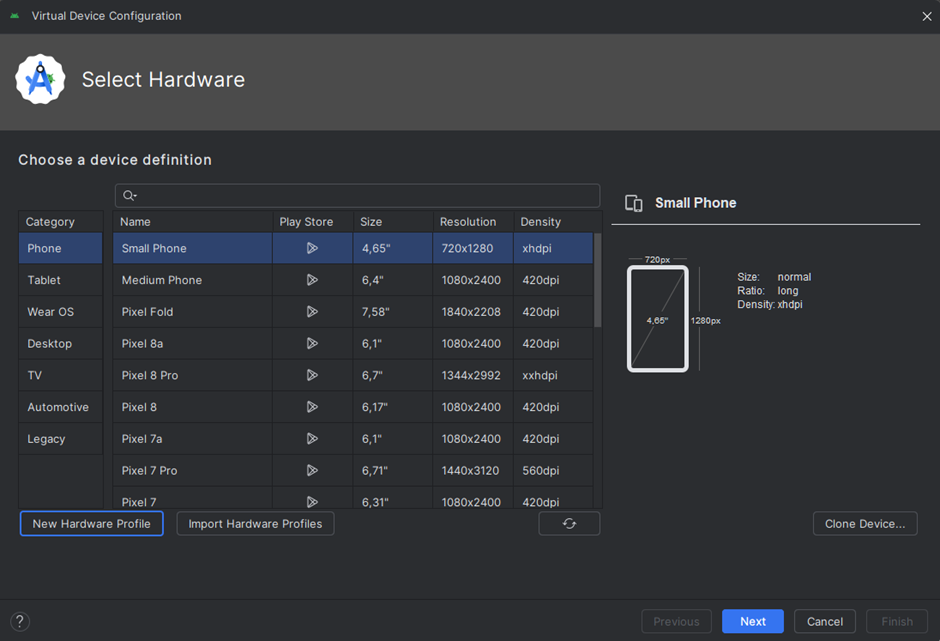Image resolution: width=940 pixels, height=641 pixels.
Task: Sort by the Resolution column header
Action: [474, 222]
